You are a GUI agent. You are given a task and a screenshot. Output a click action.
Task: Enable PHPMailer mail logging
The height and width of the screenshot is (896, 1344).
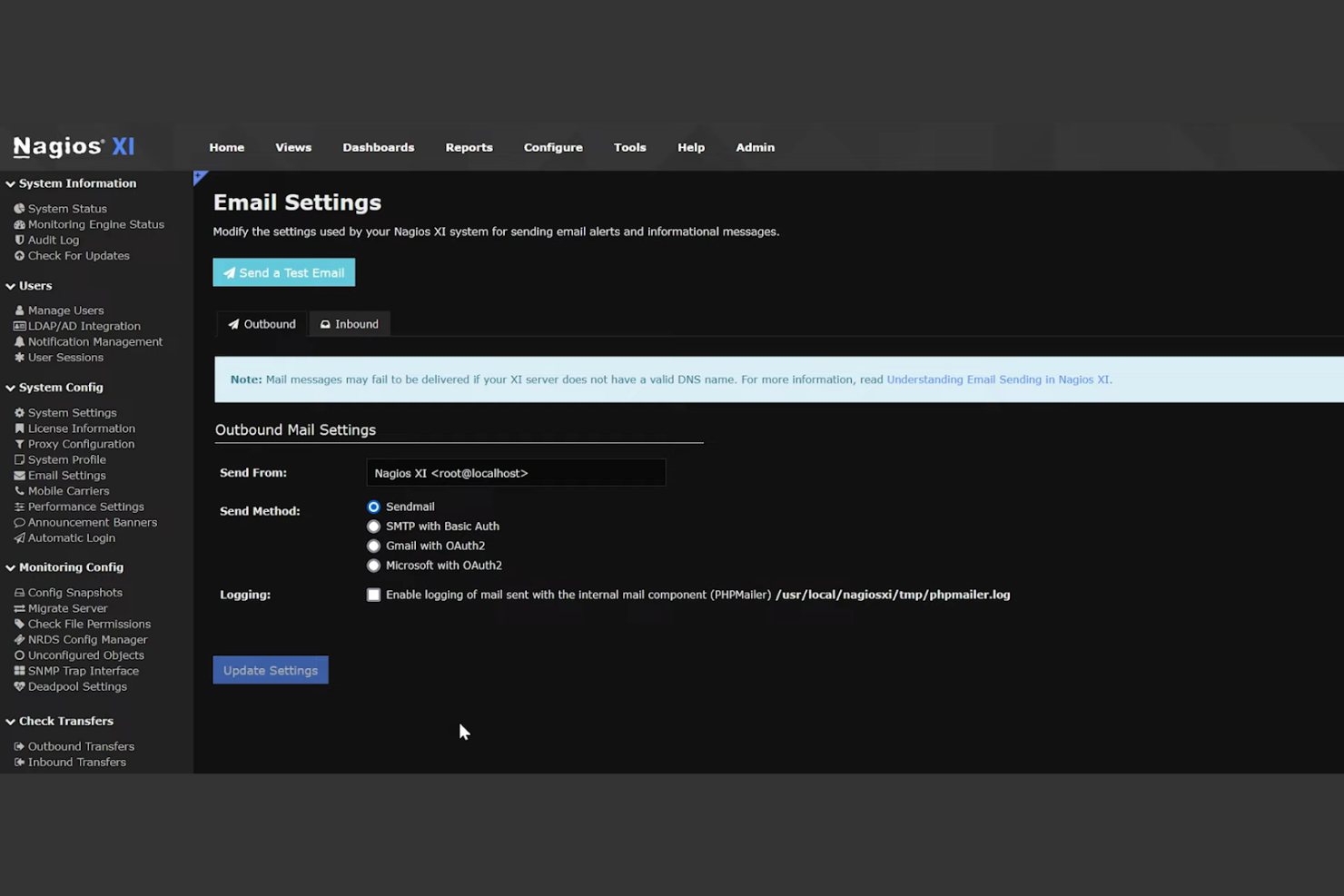point(373,595)
